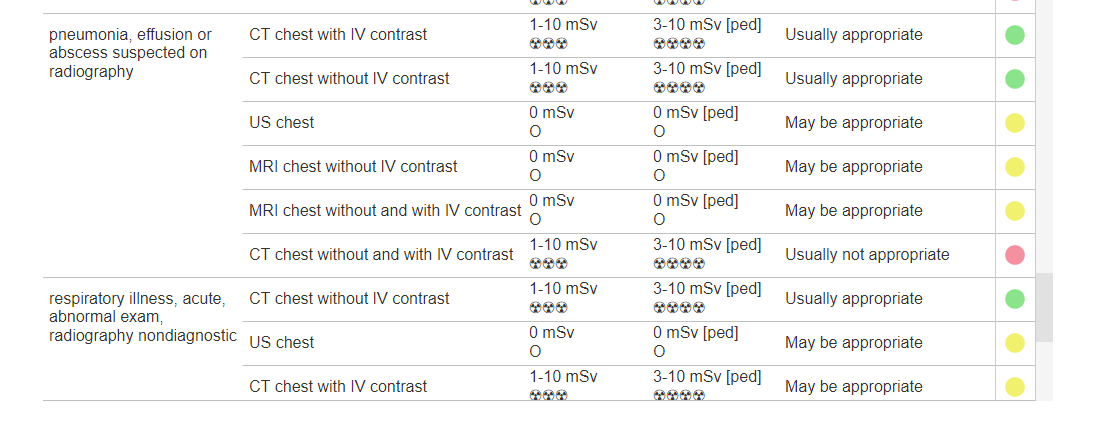
Task: Click red dot for Usually not appropriate row
Action: tap(1015, 255)
